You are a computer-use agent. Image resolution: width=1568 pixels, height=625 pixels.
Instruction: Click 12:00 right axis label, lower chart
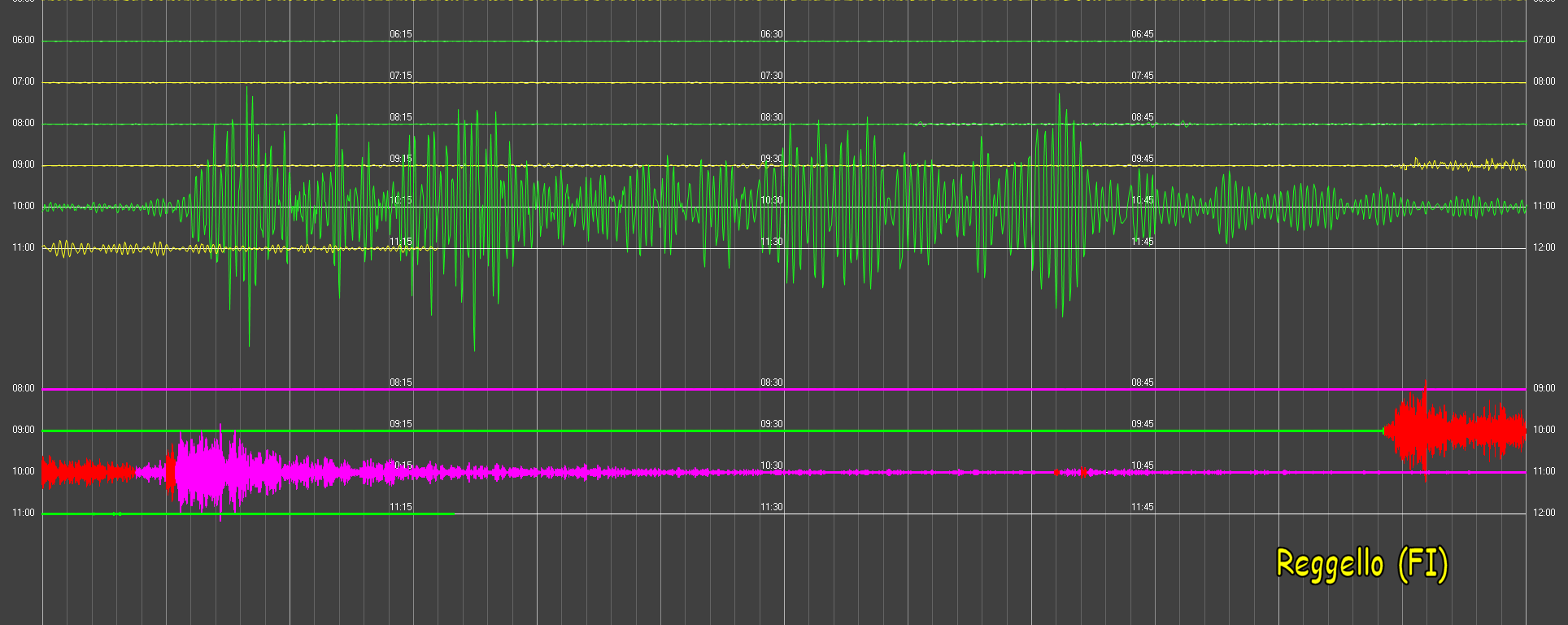pyautogui.click(x=1544, y=513)
